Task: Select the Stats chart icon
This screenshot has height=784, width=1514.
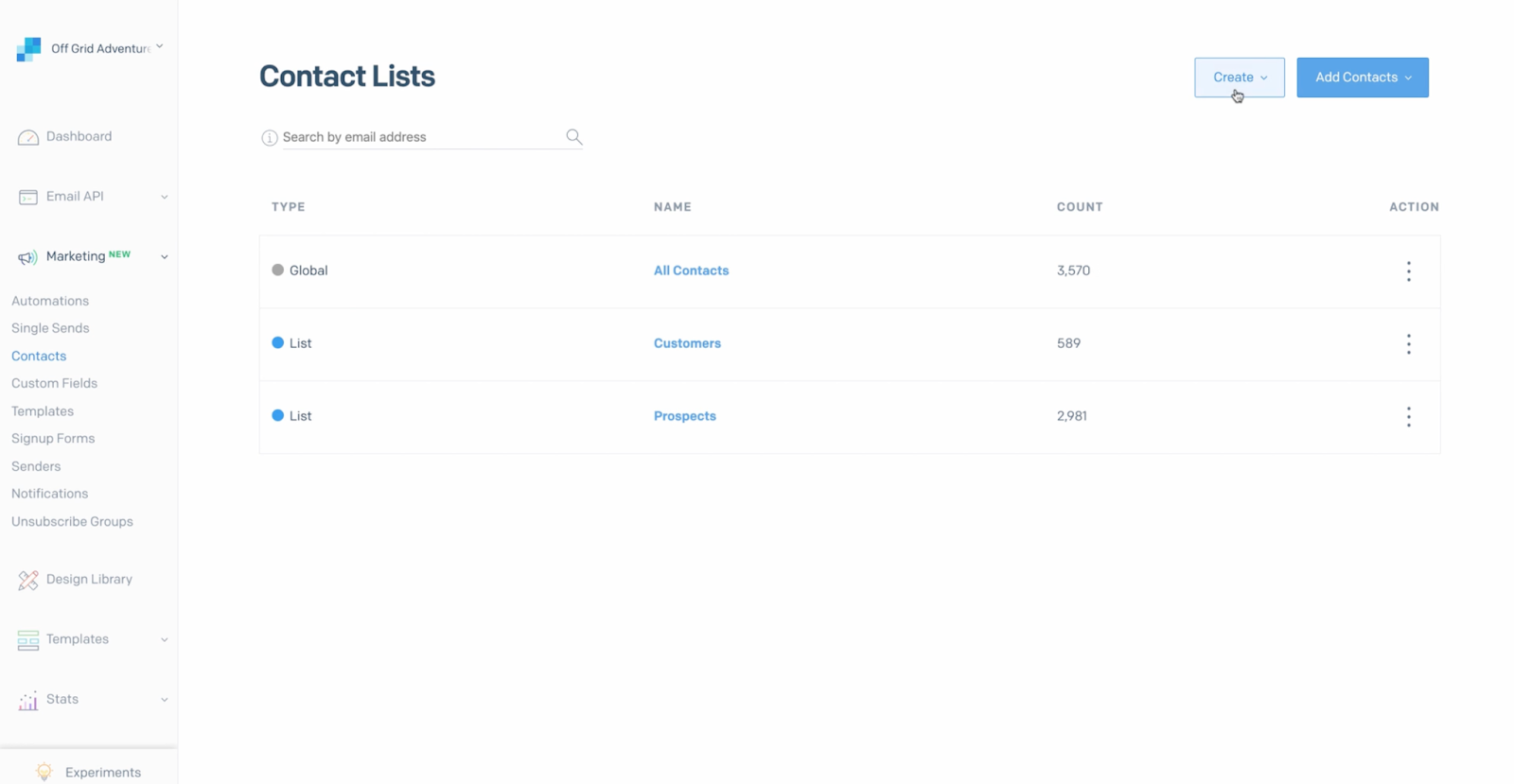Action: coord(26,699)
